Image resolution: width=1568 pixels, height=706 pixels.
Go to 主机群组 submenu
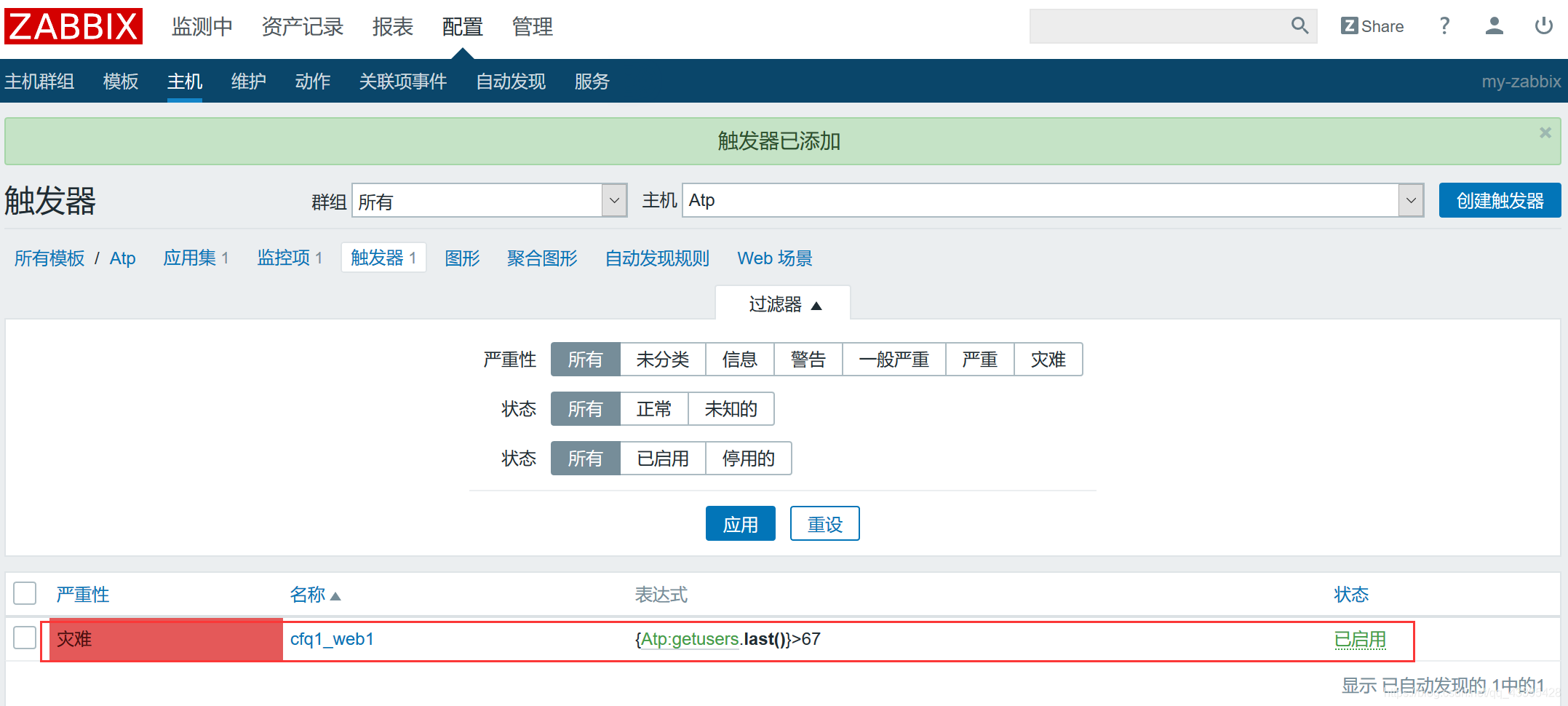click(39, 82)
